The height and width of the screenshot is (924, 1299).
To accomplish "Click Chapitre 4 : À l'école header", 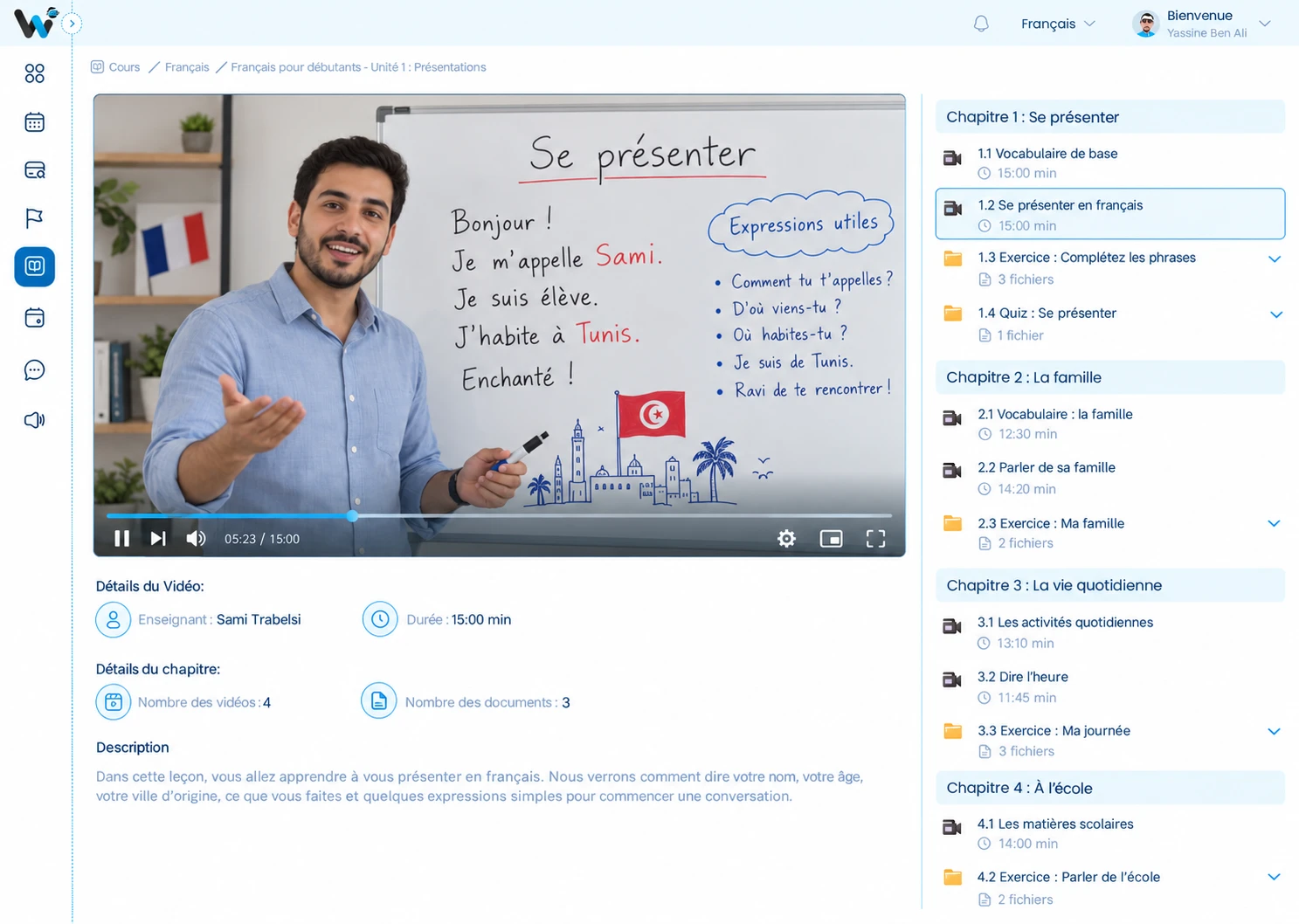I will [x=1110, y=788].
